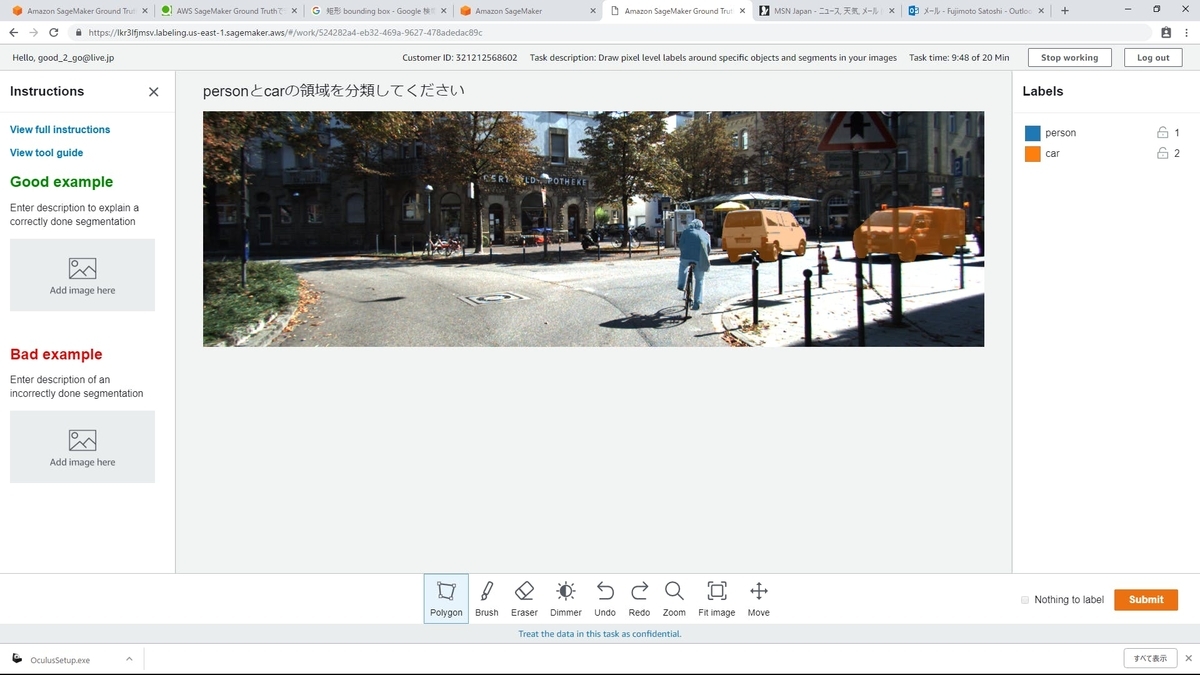Click the street scene image canvas
Screen dimensions: 1200x675
[593, 229]
